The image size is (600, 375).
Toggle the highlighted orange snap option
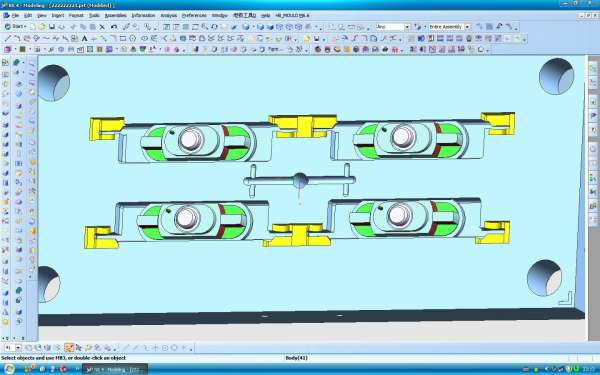click(69, 347)
